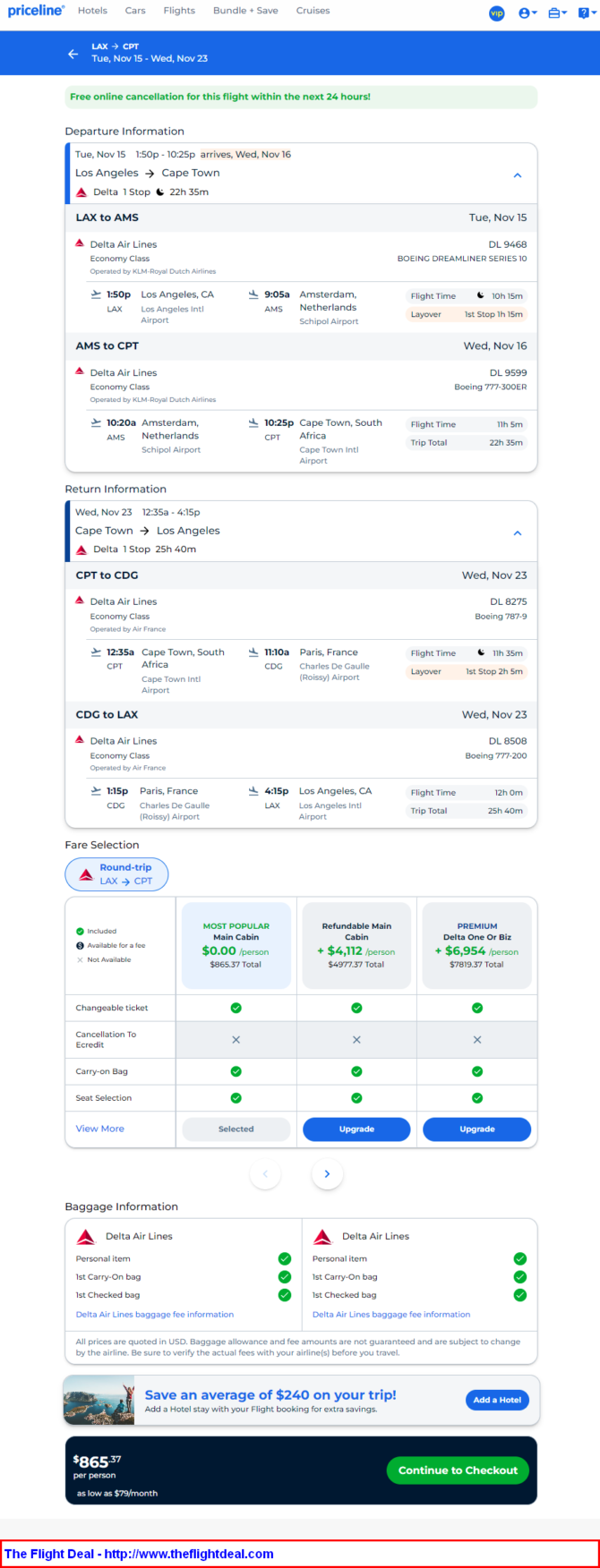Open the Flights tab
The image size is (600, 1568).
pos(179,11)
